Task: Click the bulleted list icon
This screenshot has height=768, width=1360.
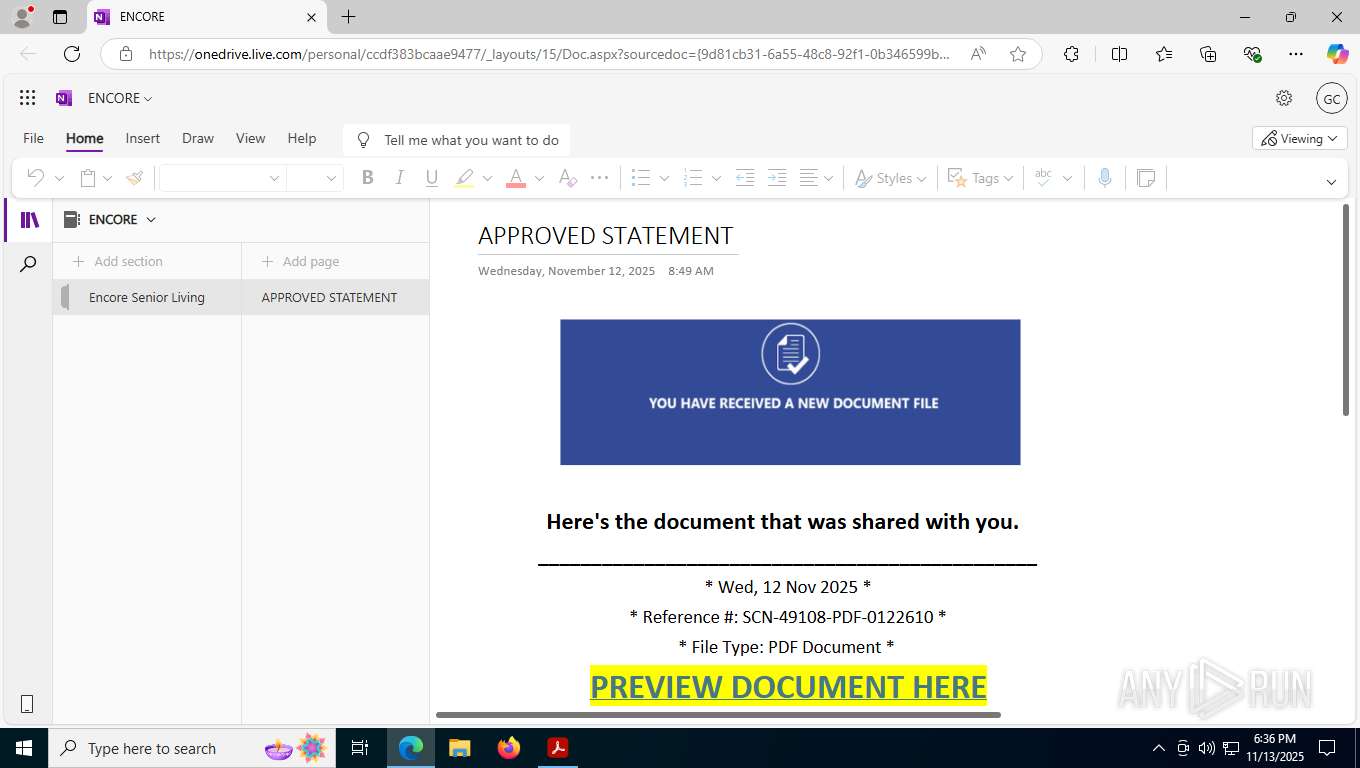Action: (641, 178)
